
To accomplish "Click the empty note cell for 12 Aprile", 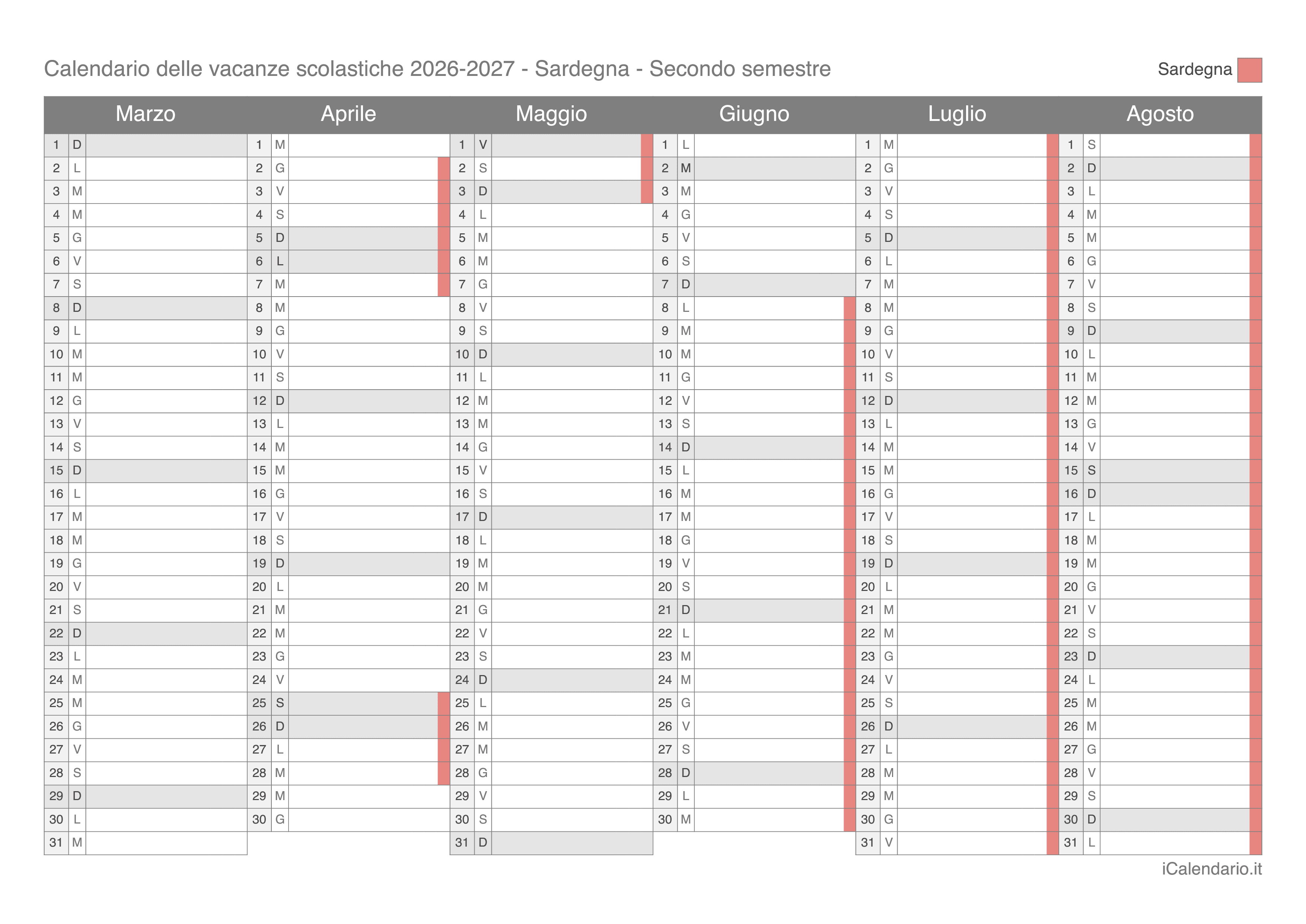I will click(369, 400).
